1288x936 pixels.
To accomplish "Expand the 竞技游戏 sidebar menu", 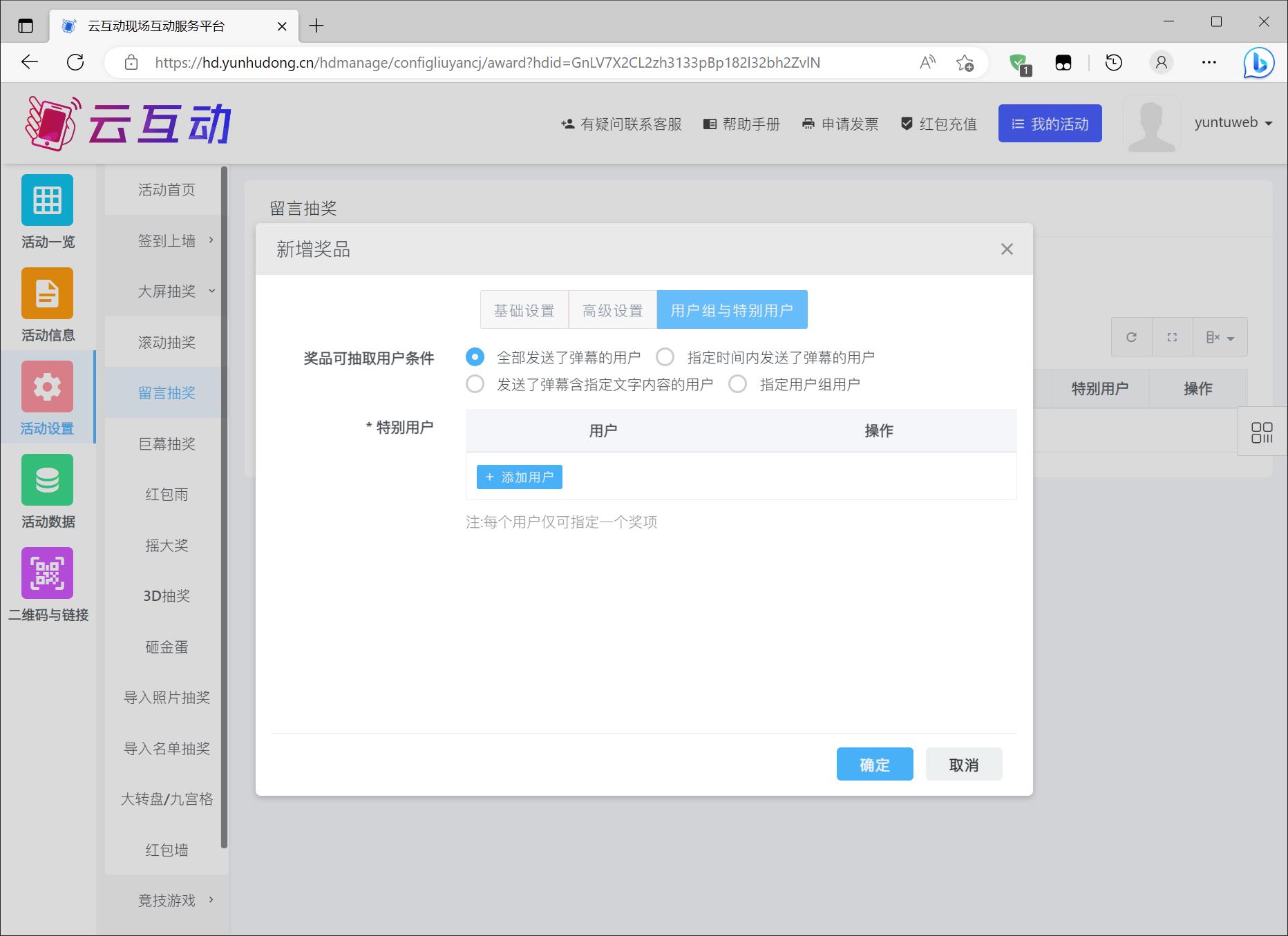I will tap(167, 900).
